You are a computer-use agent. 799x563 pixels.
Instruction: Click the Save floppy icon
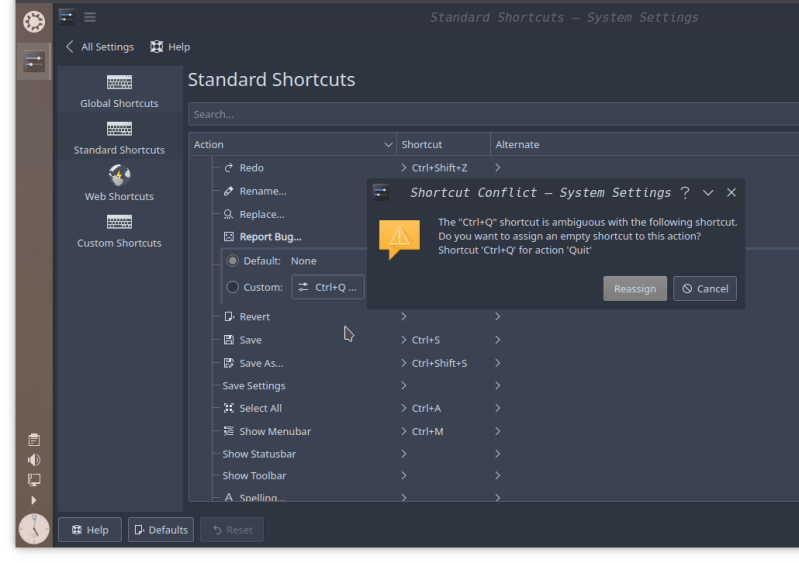(x=229, y=340)
